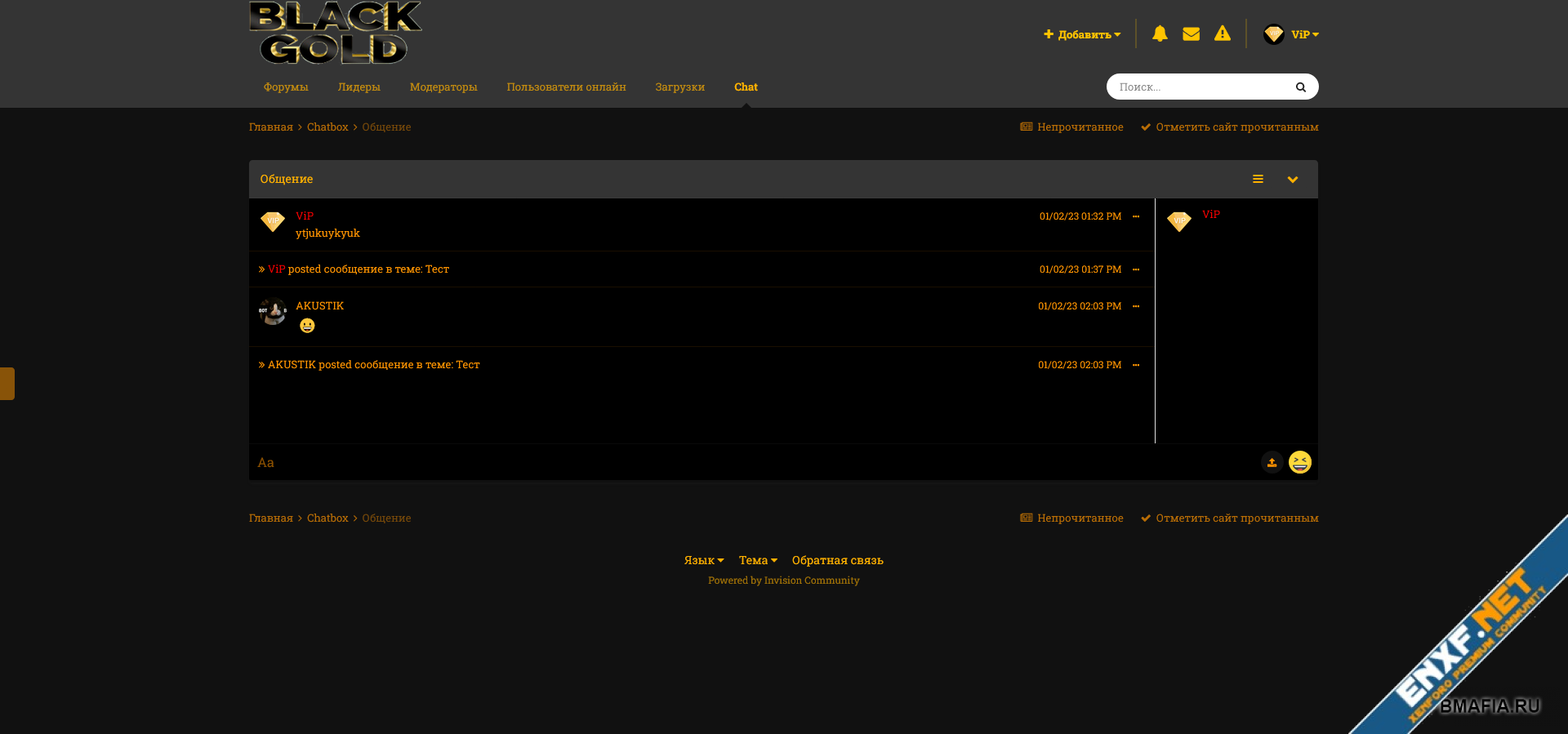Open the notifications bell icon
This screenshot has height=734, width=1568.
coord(1160,33)
